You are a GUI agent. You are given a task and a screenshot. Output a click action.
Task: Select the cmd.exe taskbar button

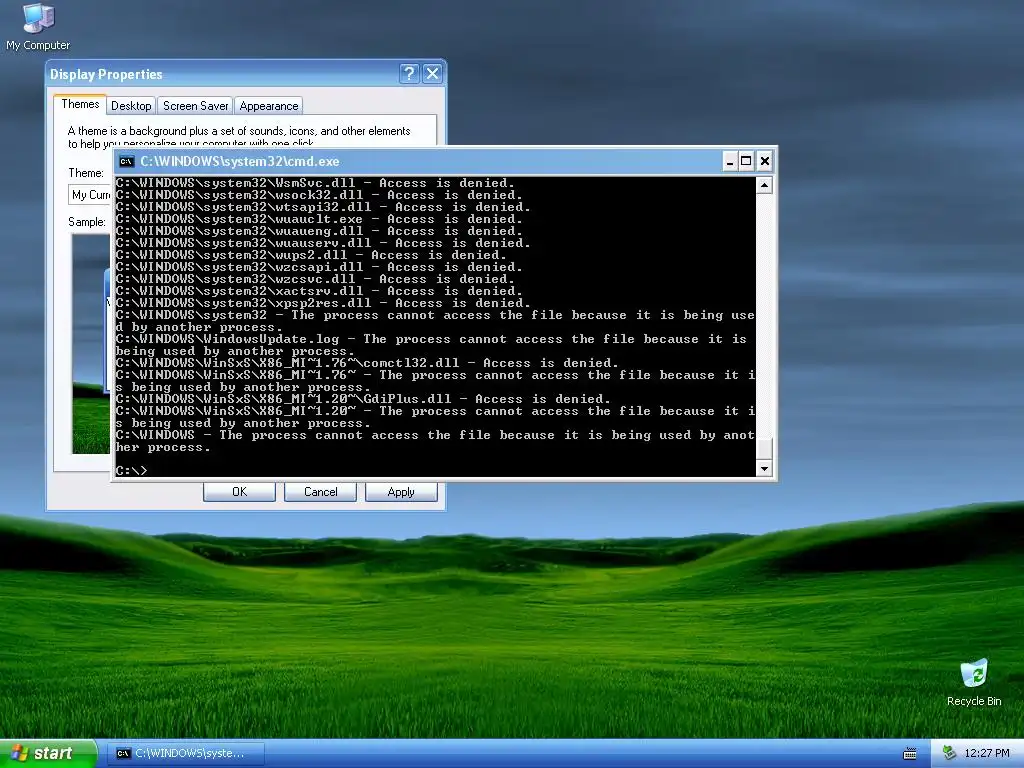coord(186,754)
